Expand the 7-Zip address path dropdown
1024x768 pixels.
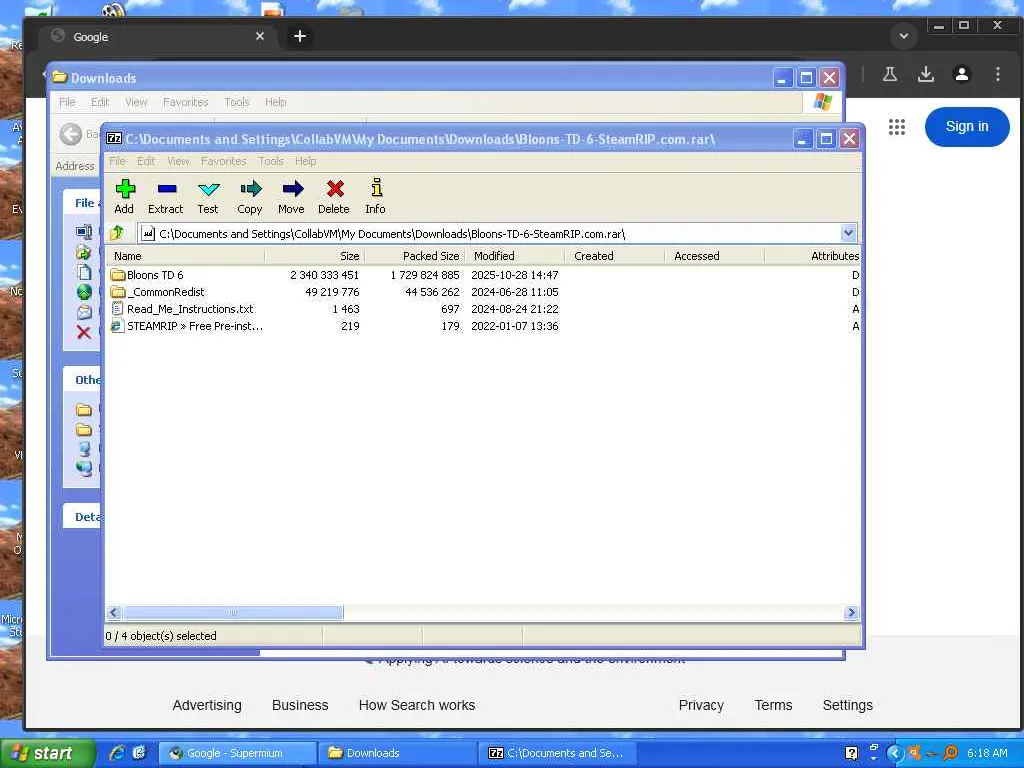point(848,233)
